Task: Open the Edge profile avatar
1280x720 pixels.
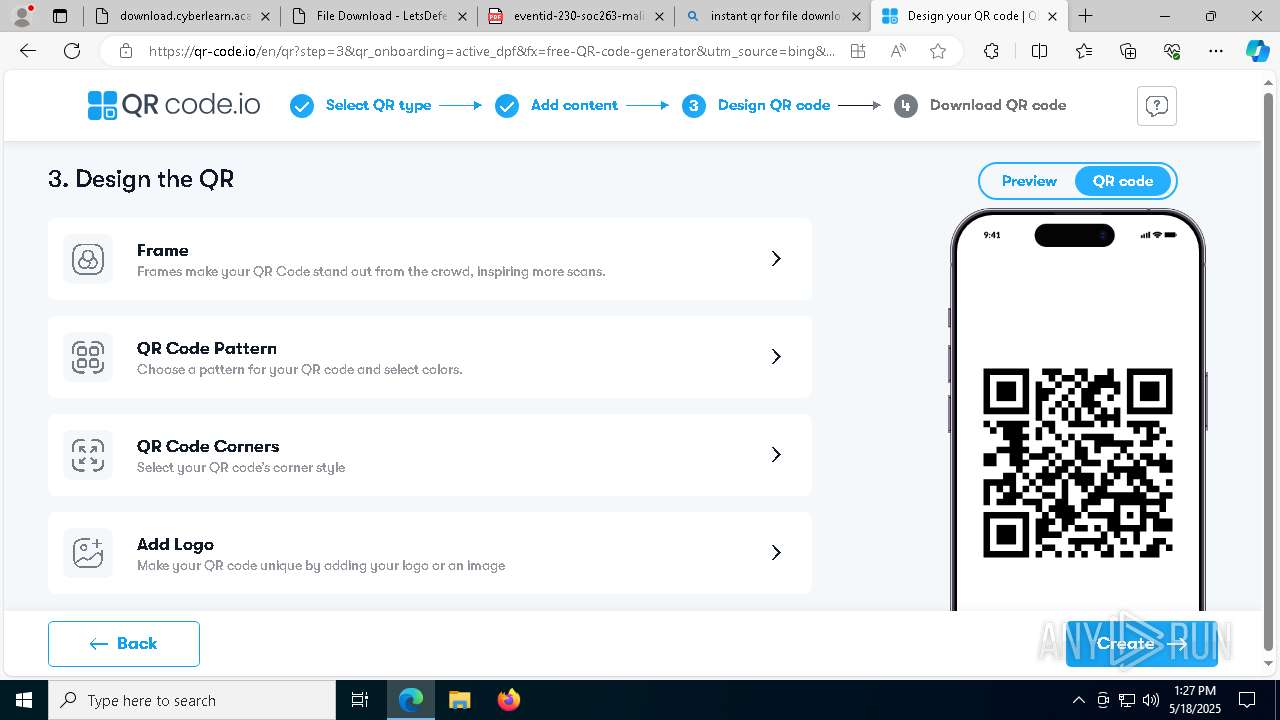Action: point(22,16)
